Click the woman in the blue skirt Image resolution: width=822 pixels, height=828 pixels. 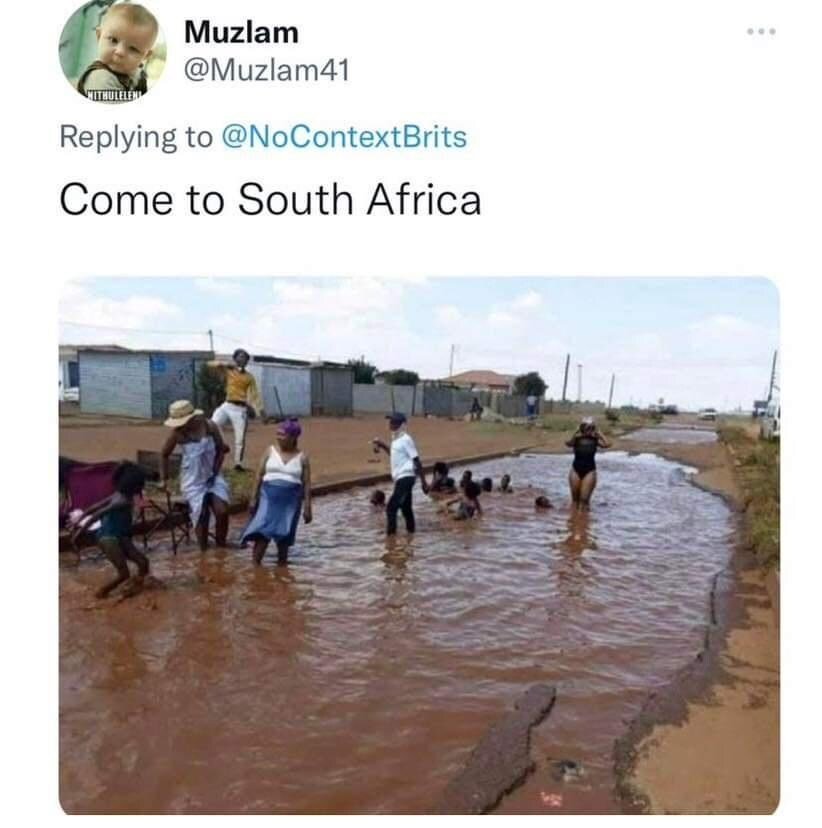point(278,491)
